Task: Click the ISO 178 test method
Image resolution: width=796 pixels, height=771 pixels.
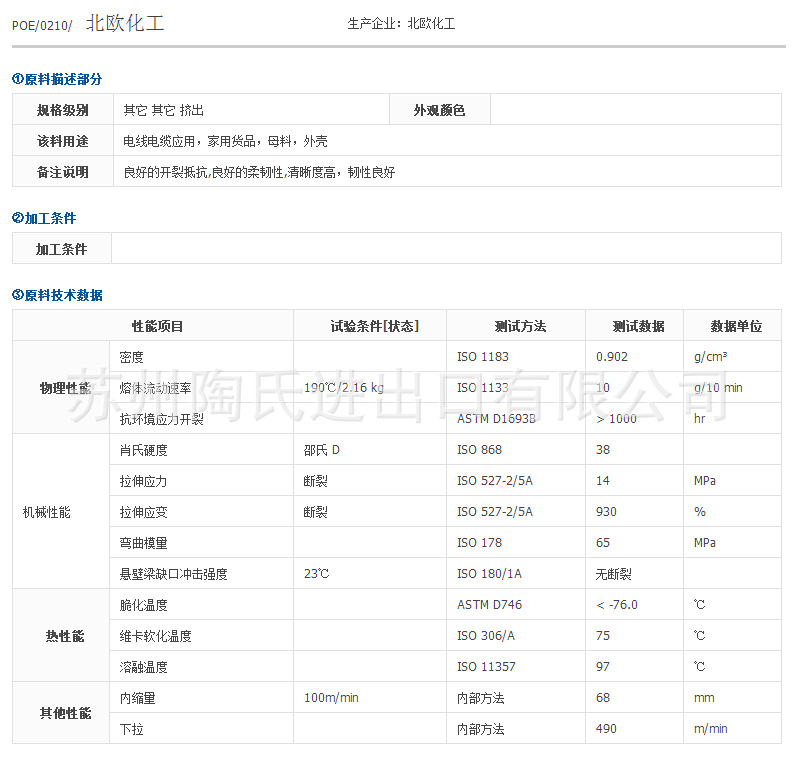Action: click(x=480, y=543)
